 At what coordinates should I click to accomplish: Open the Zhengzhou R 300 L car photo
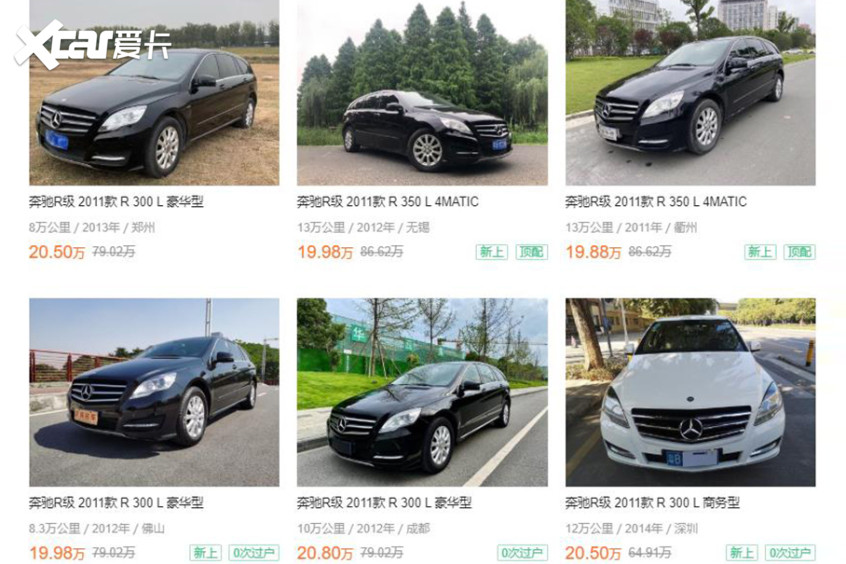point(154,92)
